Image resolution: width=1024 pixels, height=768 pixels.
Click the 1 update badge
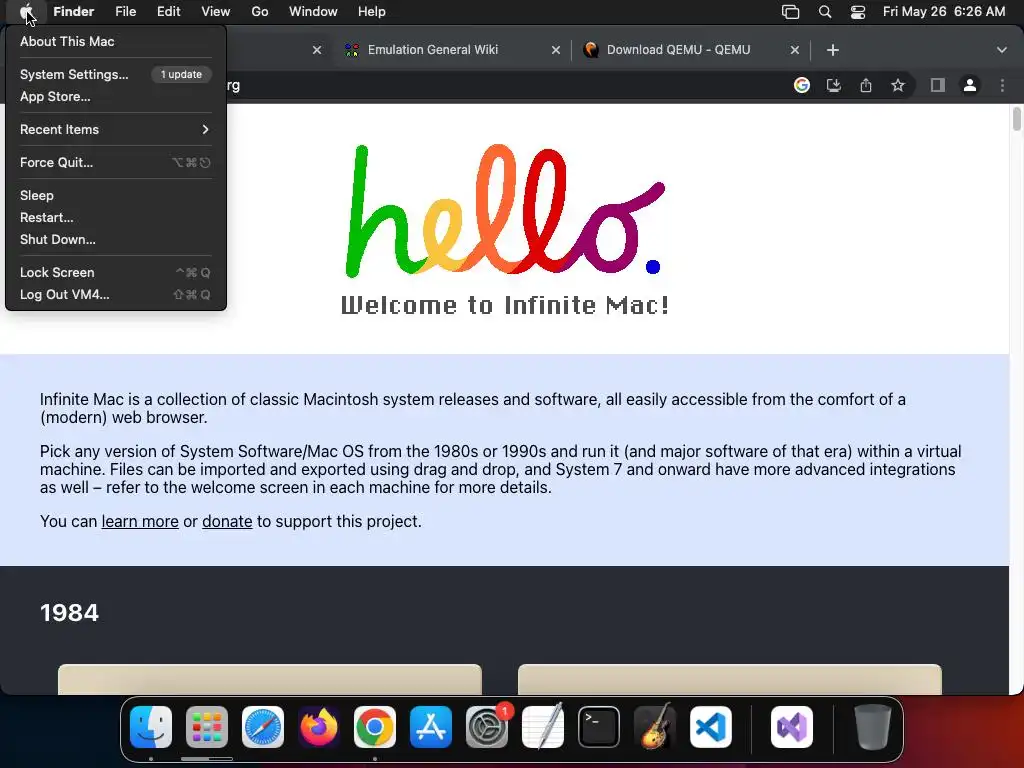click(181, 74)
